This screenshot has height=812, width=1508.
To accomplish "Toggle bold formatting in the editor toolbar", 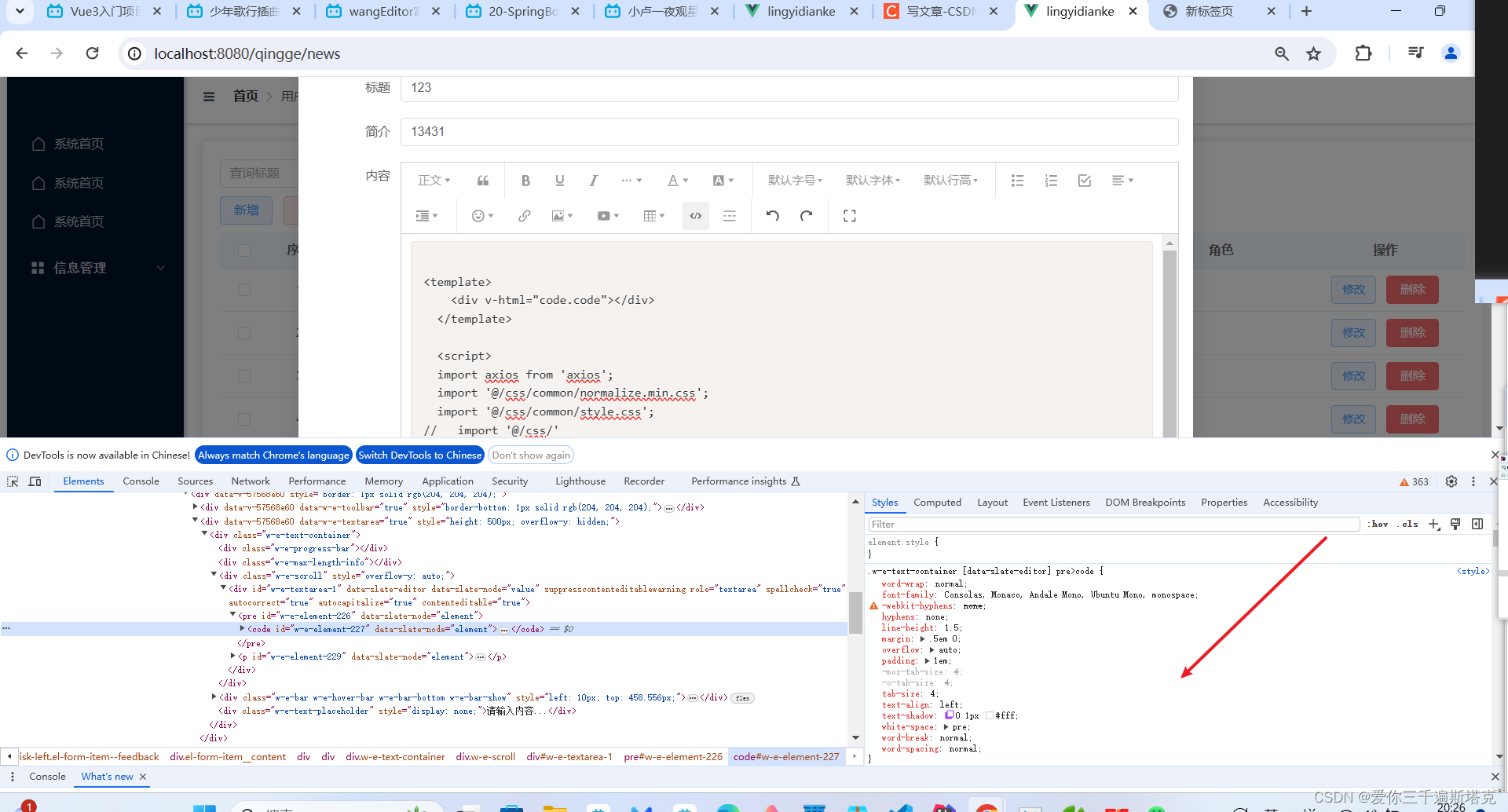I will click(525, 181).
